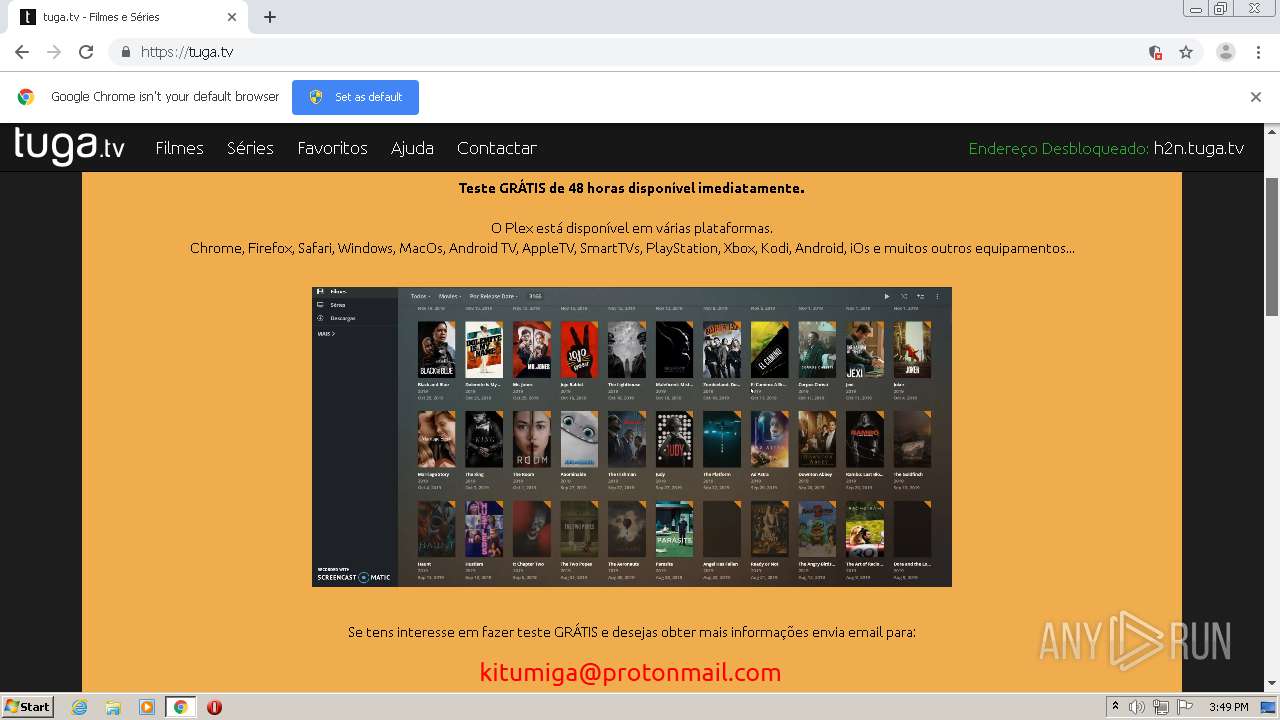Open the Chrome three-dot menu
The height and width of the screenshot is (720, 1280).
pyautogui.click(x=1258, y=52)
